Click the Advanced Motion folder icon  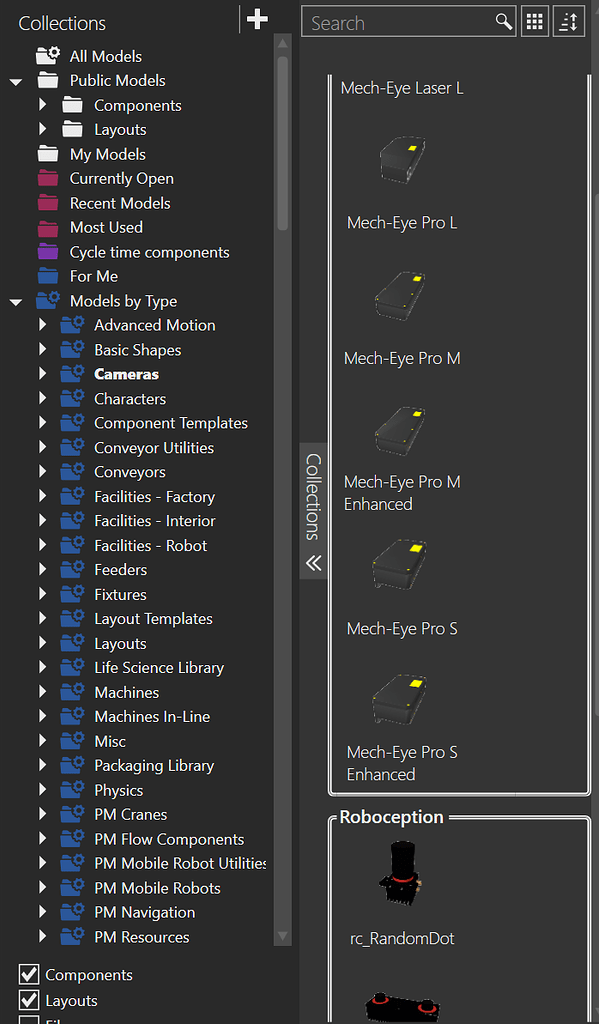coord(73,325)
